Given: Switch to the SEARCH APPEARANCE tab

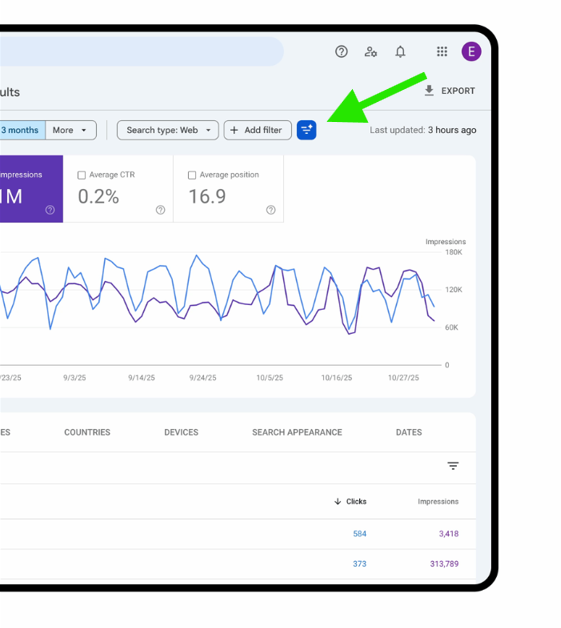Looking at the screenshot, I should [297, 432].
